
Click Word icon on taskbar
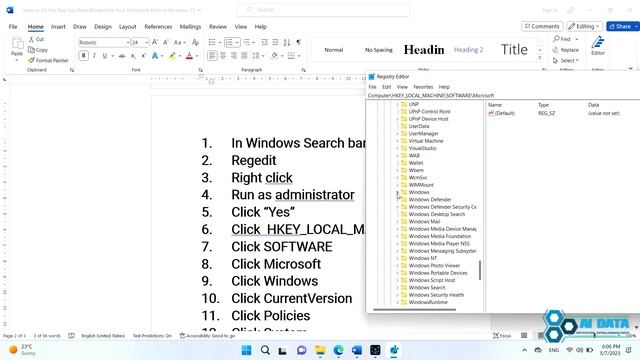(x=357, y=350)
